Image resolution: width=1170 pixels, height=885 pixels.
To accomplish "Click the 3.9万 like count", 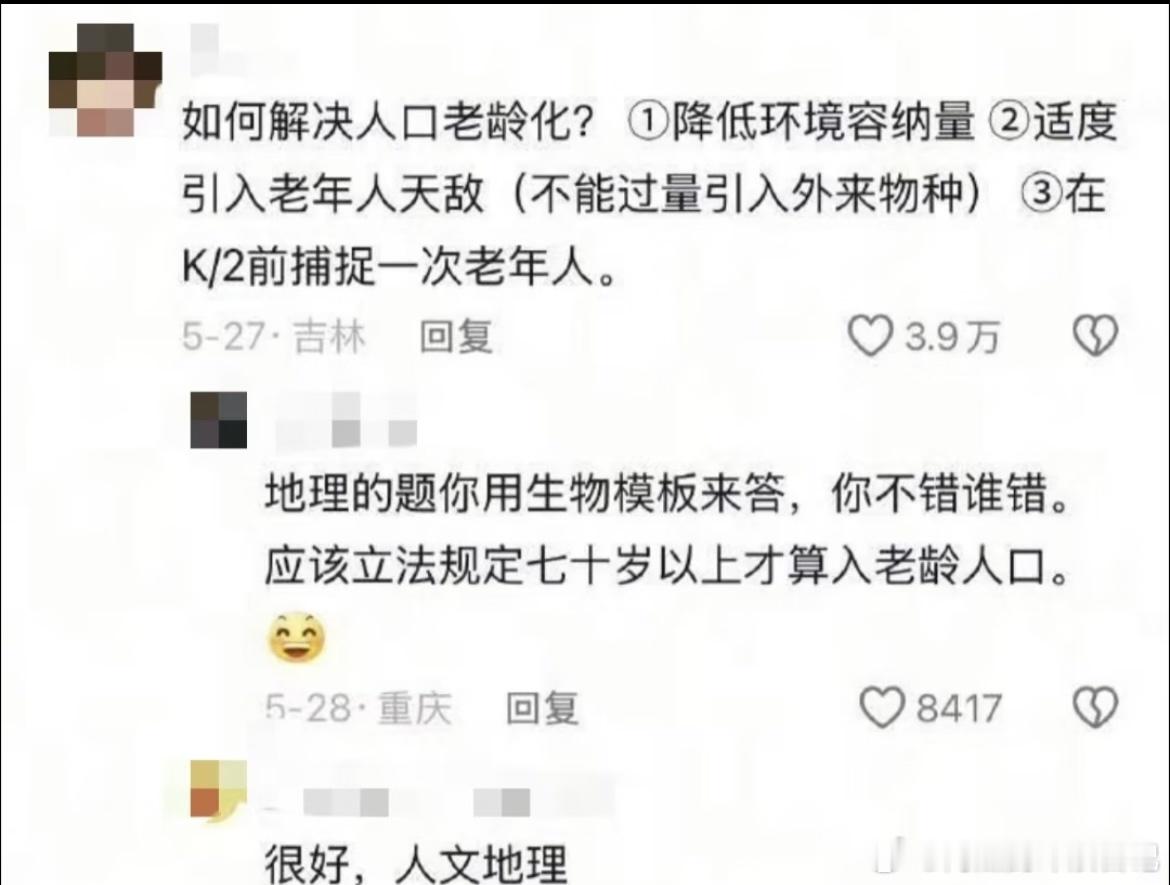I will pos(952,337).
